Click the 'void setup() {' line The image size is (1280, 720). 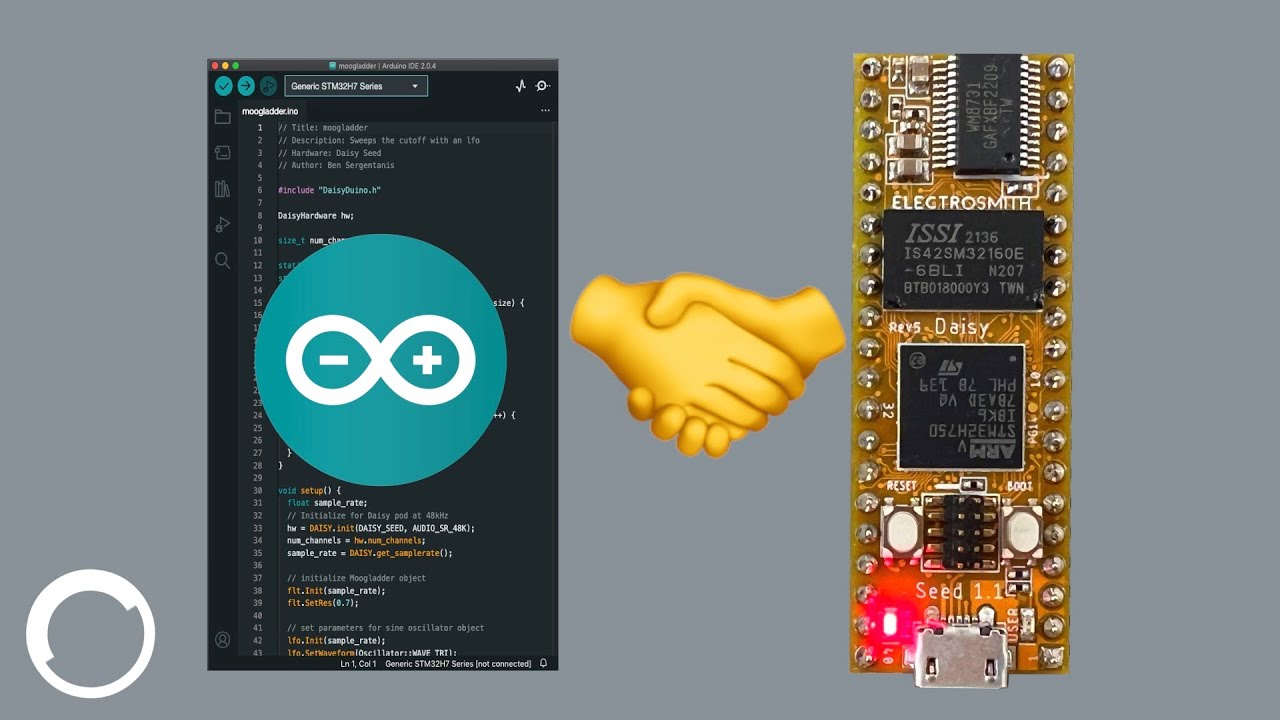310,491
